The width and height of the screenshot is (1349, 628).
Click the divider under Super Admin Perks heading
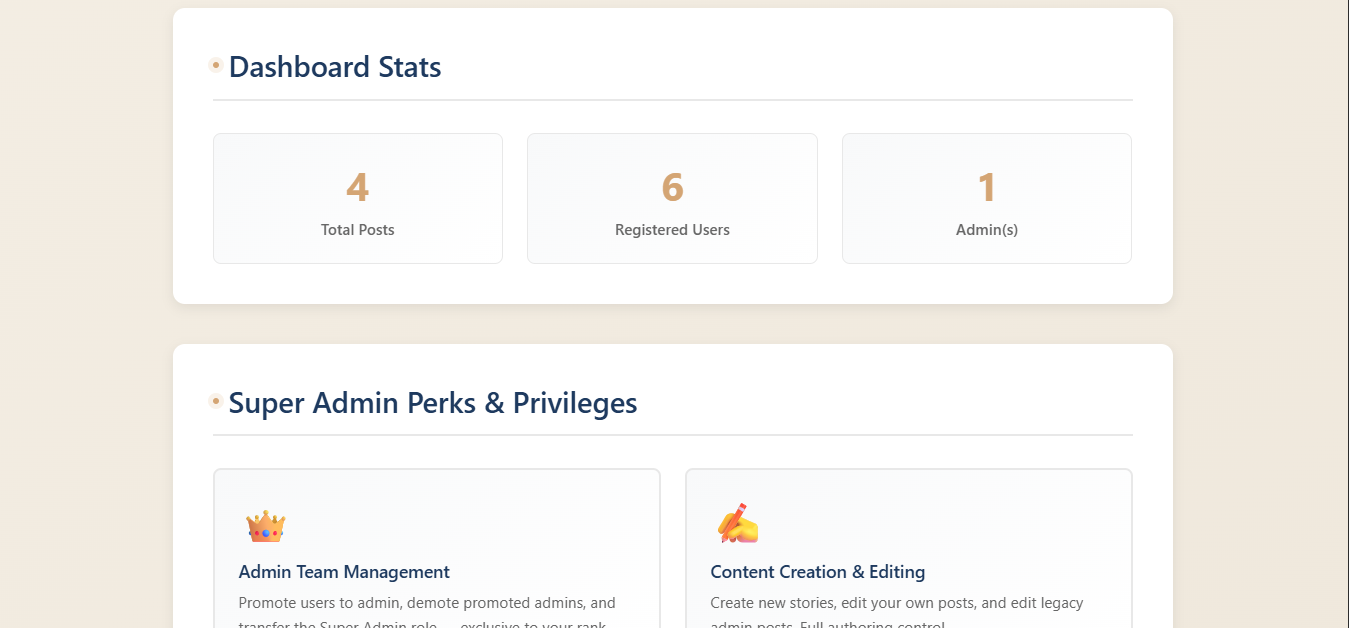(x=672, y=435)
